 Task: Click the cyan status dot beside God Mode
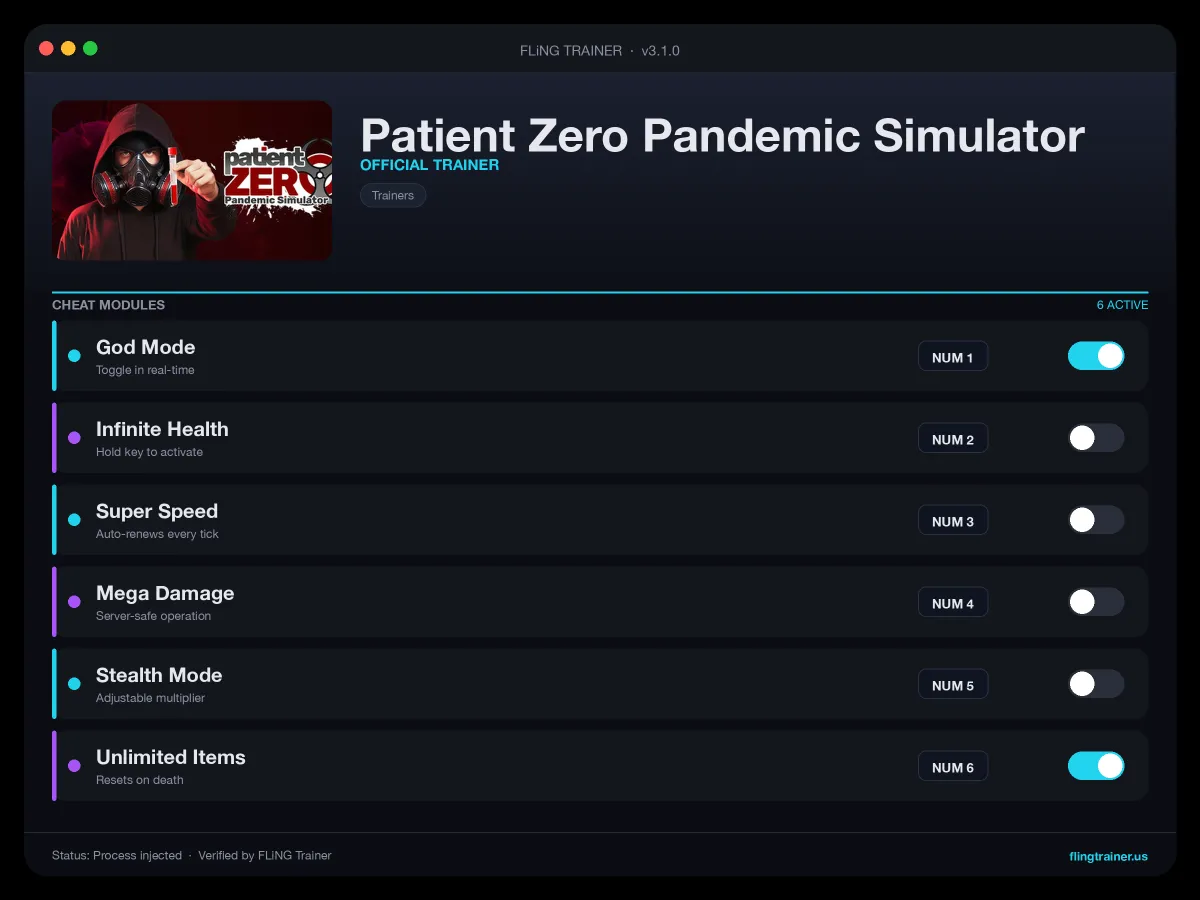[x=74, y=356]
